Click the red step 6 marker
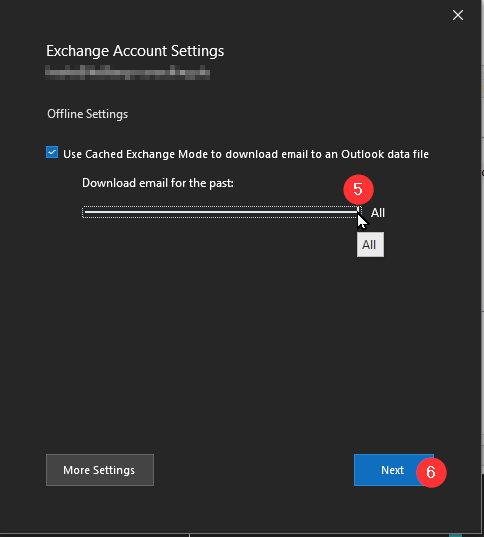This screenshot has width=484, height=537. click(x=431, y=473)
